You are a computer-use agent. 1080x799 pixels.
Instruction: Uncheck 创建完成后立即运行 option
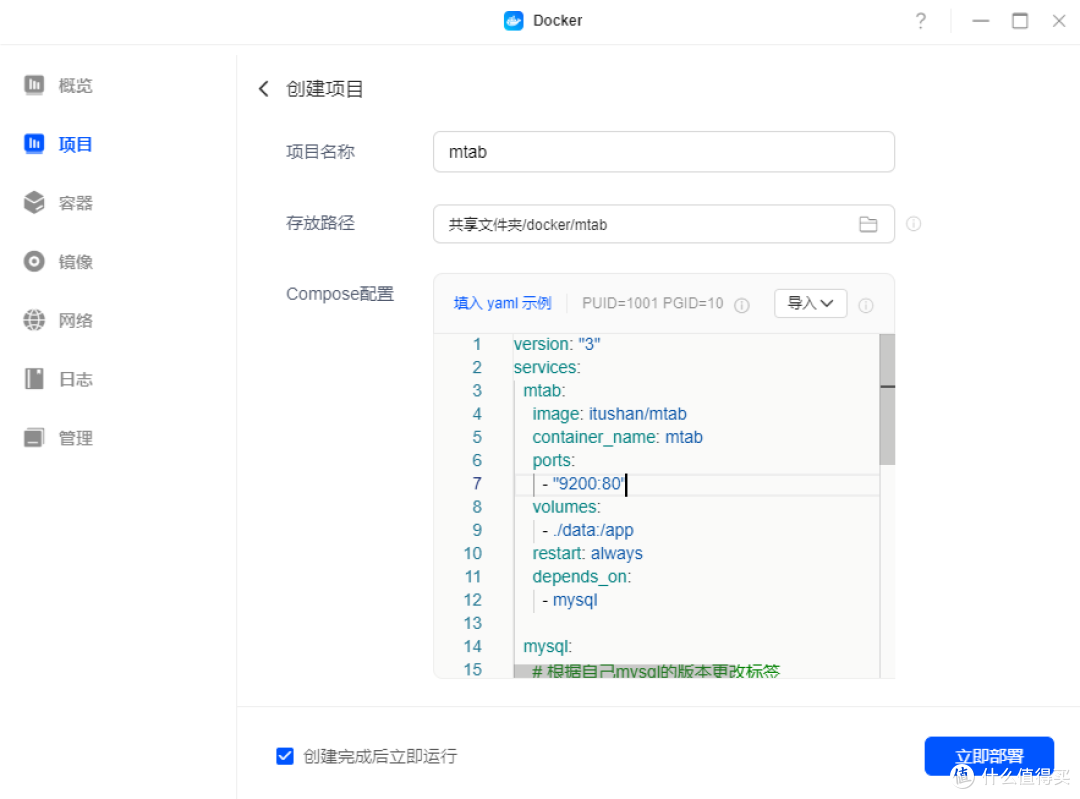(x=285, y=756)
